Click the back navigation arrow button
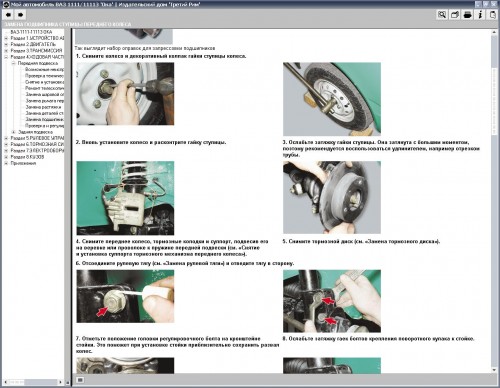Viewport: 500px width, 388px height. [x=8, y=15]
